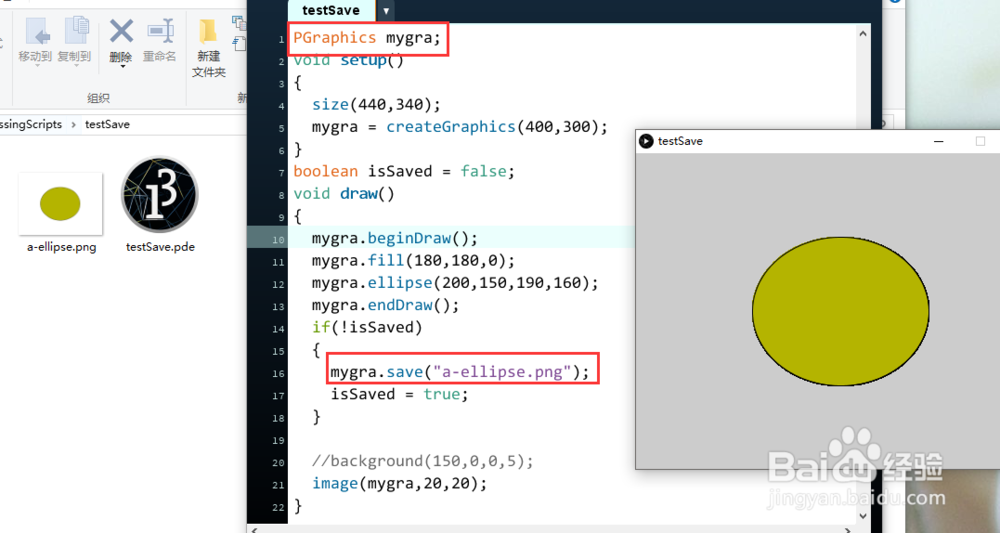Viewport: 1000px width, 533px height.
Task: Click the testSave breadcrumb in Explorer address bar
Action: pyautogui.click(x=107, y=124)
